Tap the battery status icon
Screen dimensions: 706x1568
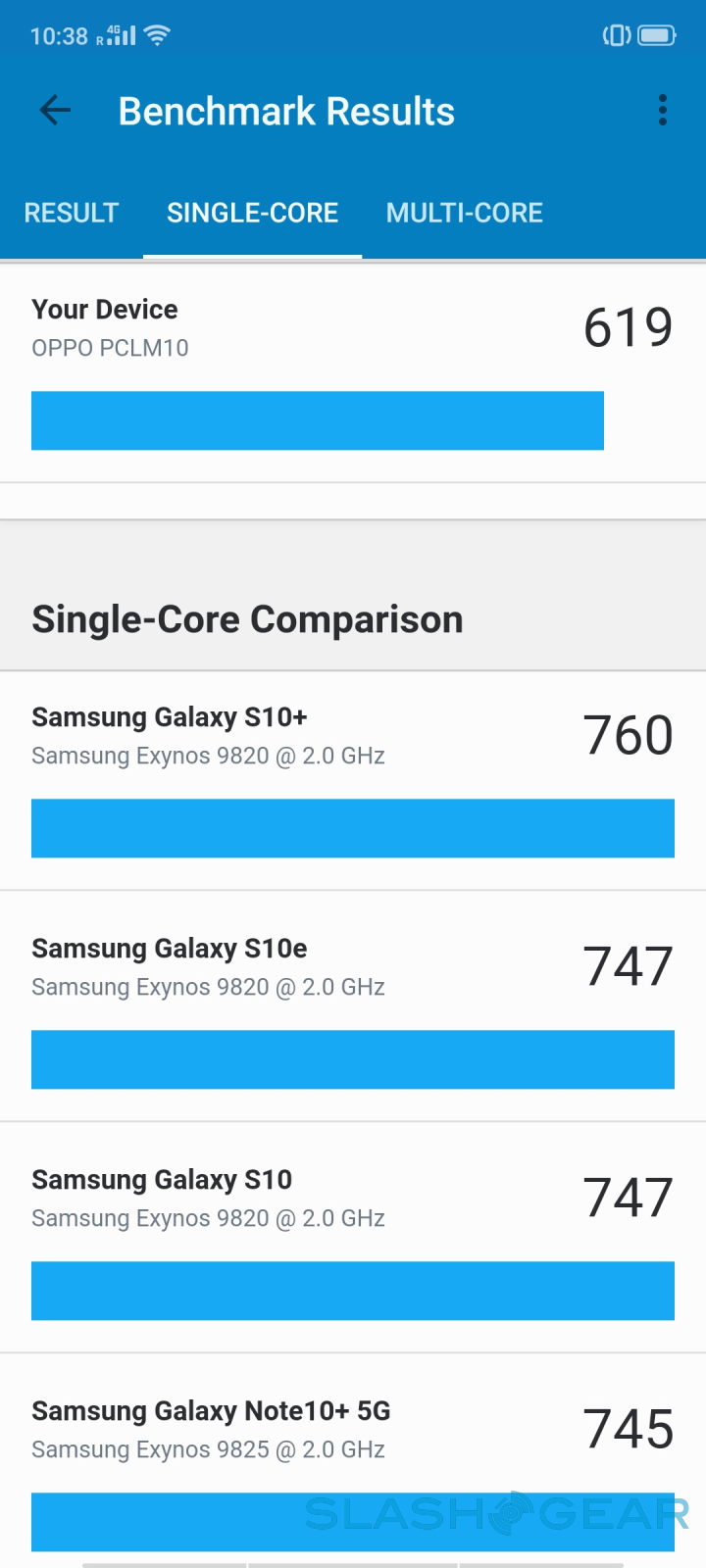coord(656,36)
